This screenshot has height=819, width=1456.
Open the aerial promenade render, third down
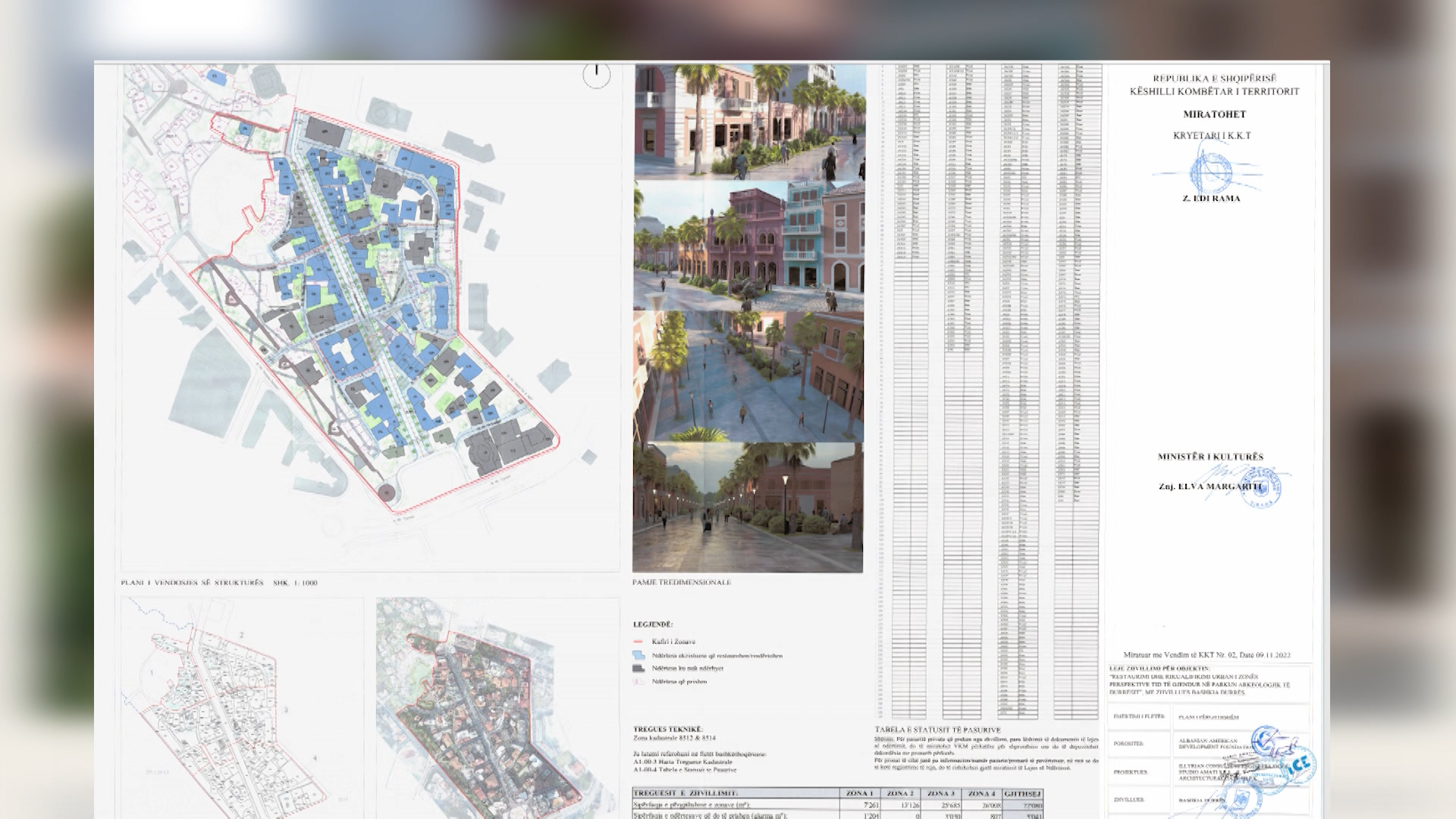(x=749, y=375)
